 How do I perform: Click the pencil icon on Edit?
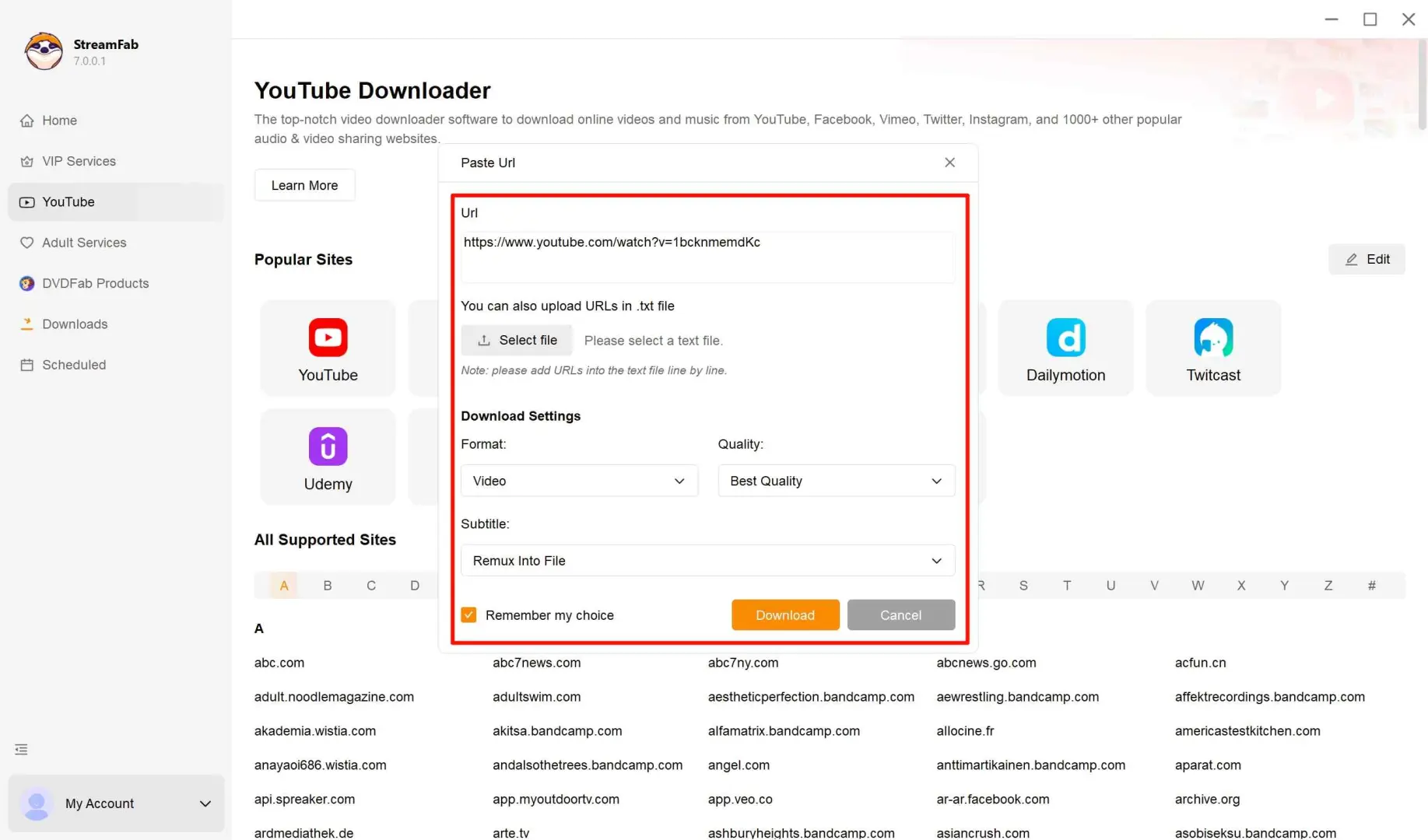(x=1352, y=260)
